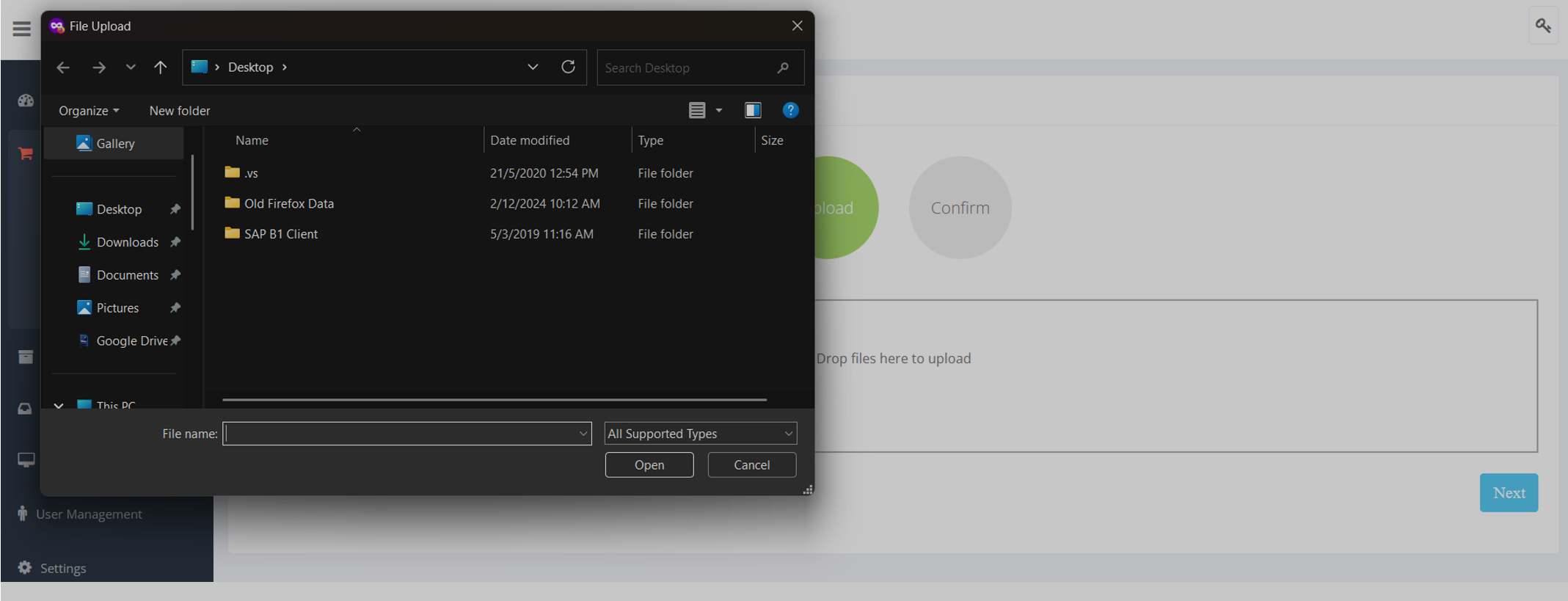1568x601 pixels.
Task: Toggle the preview pane icon
Action: [x=753, y=110]
